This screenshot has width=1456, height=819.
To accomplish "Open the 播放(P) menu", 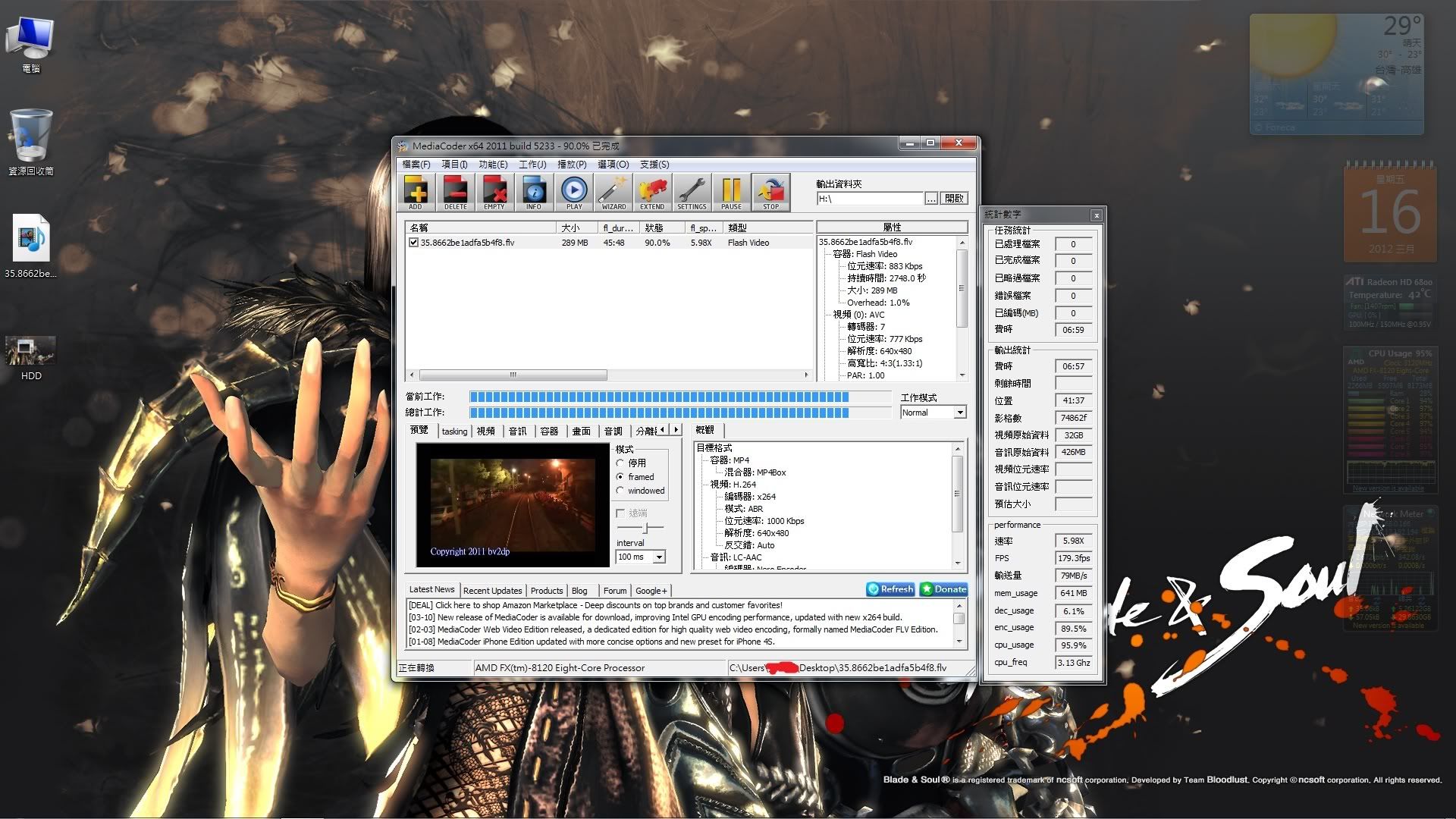I will click(572, 165).
